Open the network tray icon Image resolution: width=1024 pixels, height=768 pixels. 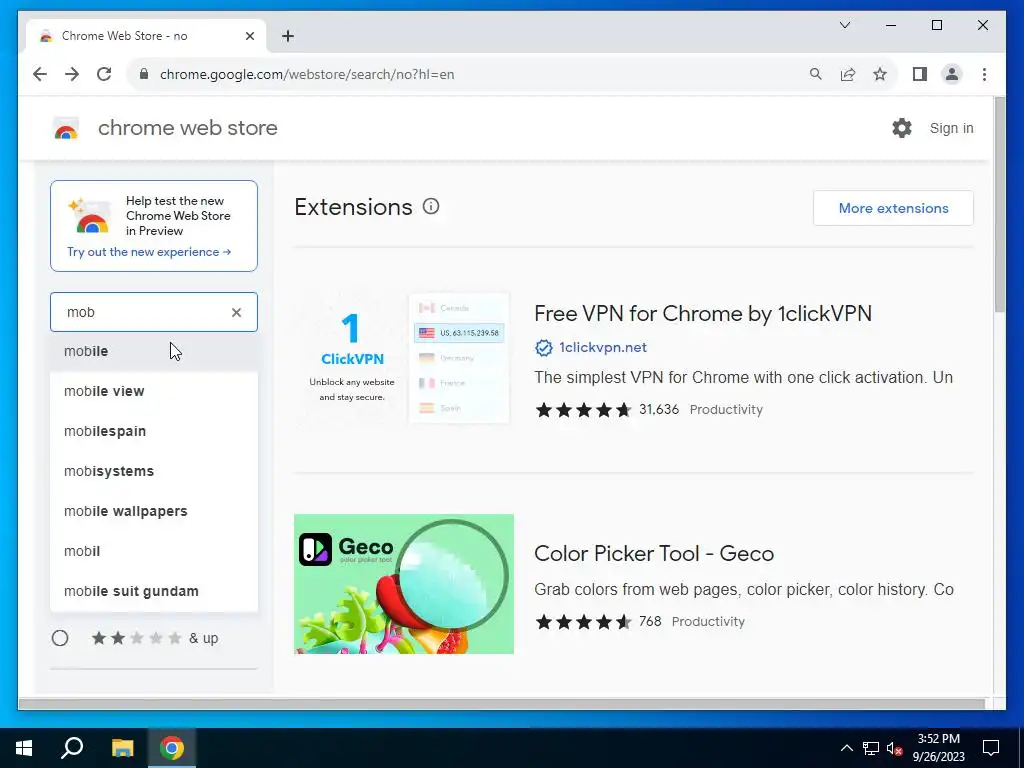point(871,748)
